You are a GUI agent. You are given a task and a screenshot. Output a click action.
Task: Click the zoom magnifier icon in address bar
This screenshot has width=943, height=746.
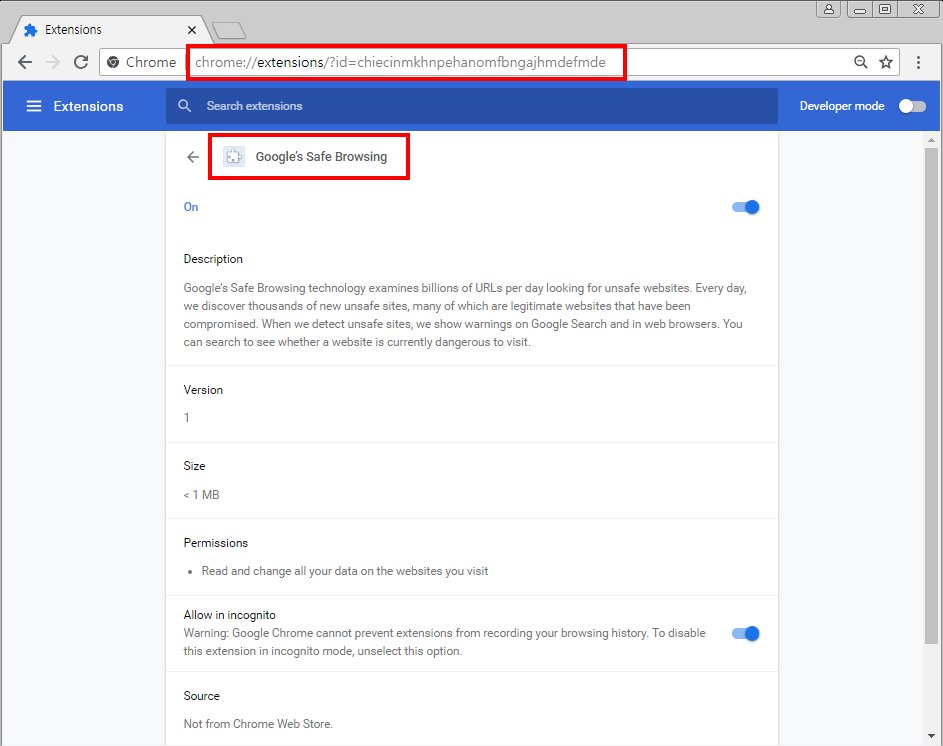click(861, 62)
